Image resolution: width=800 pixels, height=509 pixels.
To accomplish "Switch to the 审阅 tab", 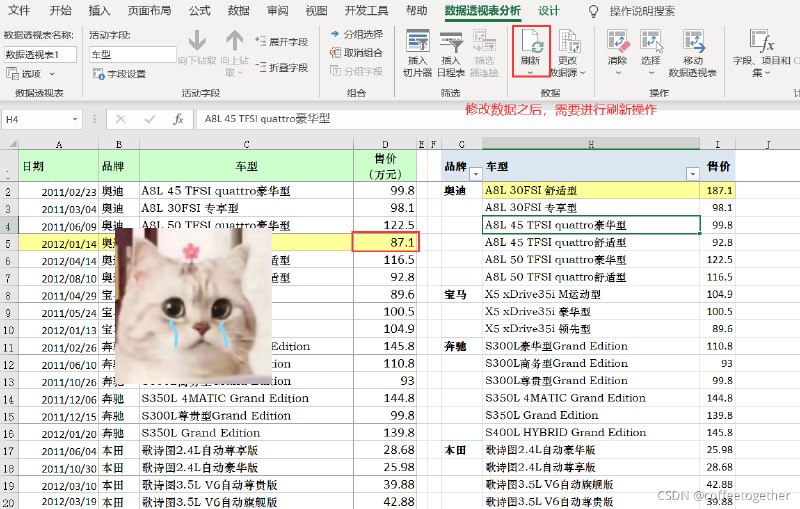I will (278, 11).
